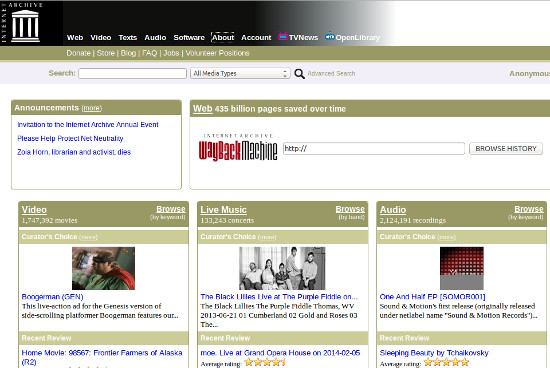Open The Black Lillies Live at The Purple Fiddle
Viewport: 550px width, 368px height.
(x=279, y=297)
